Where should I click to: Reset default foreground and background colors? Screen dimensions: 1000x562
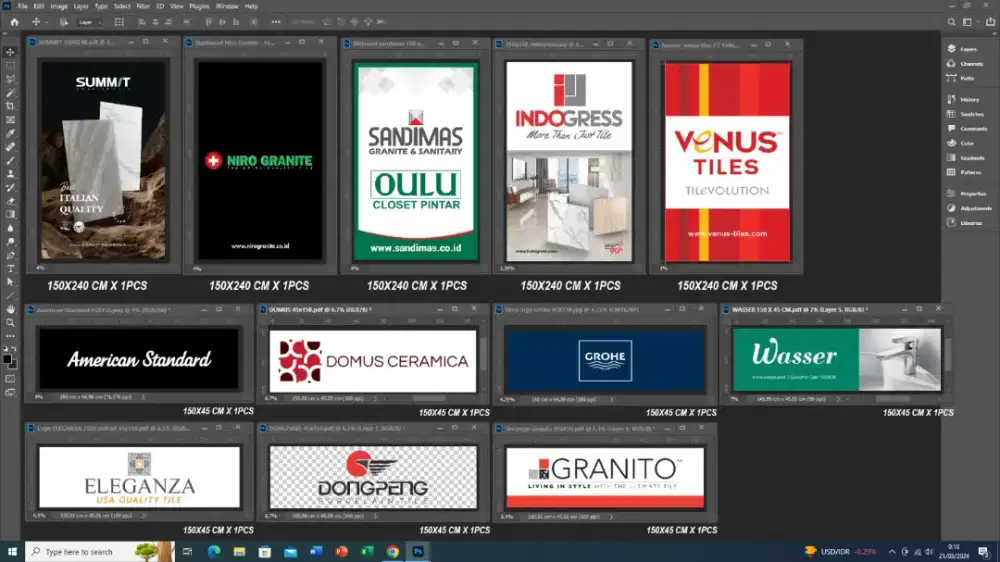click(x=6, y=349)
